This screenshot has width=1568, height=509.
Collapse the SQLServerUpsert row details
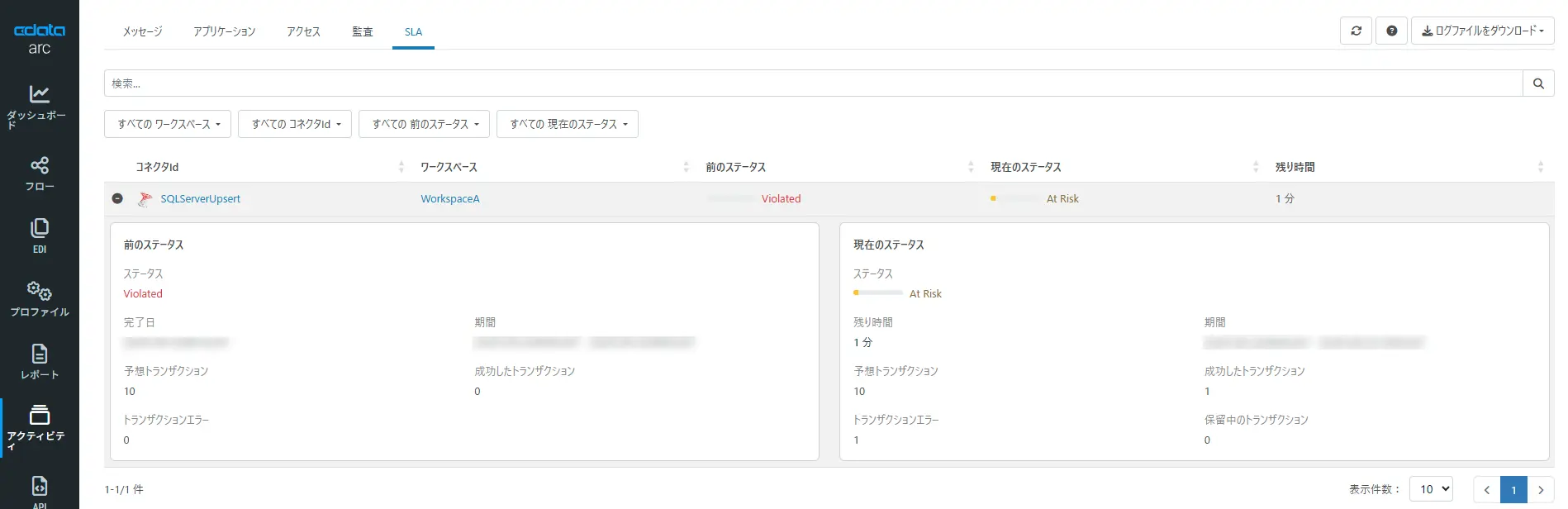(117, 199)
